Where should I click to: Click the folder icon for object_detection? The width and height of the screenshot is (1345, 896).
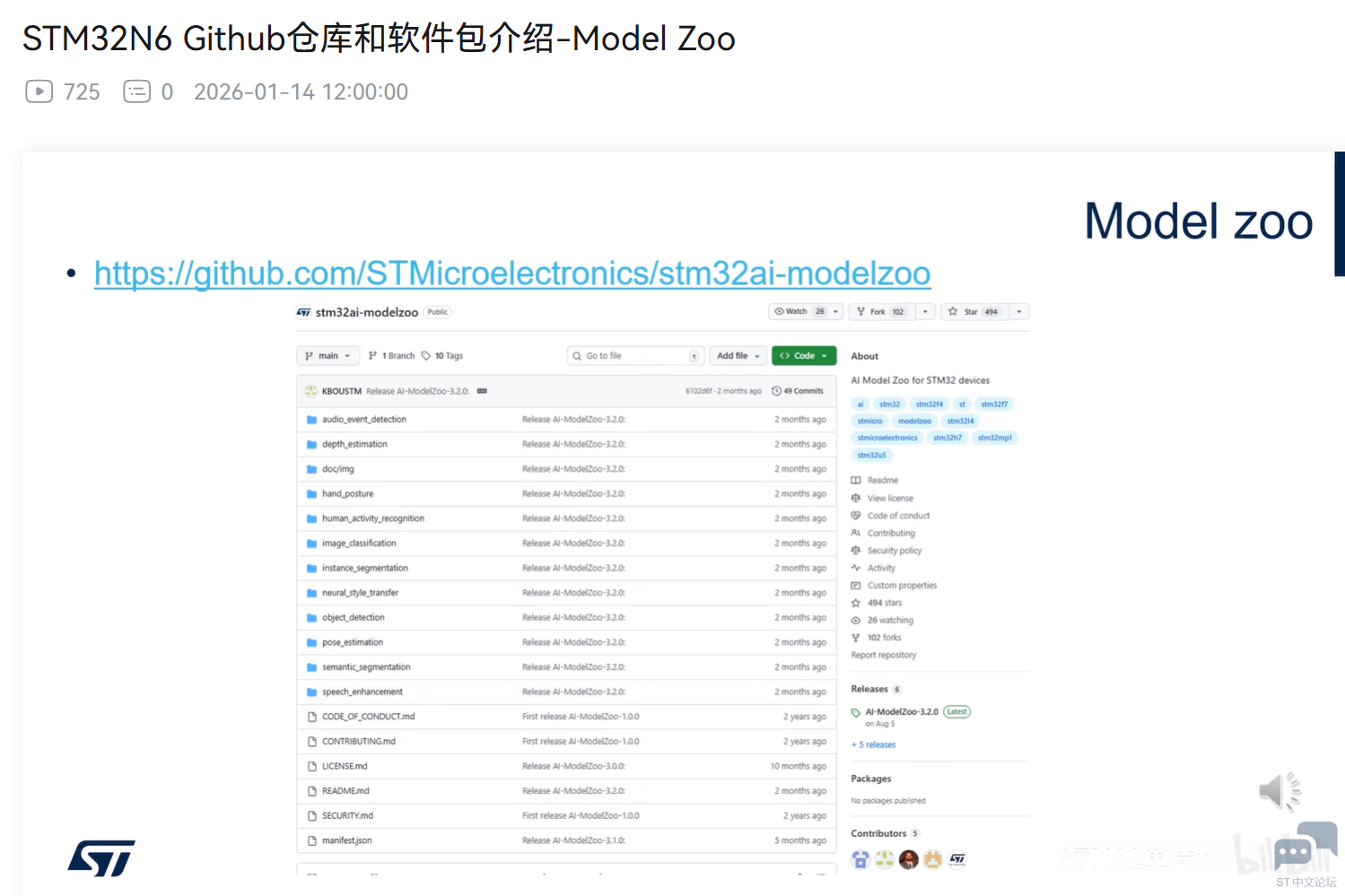coord(311,618)
